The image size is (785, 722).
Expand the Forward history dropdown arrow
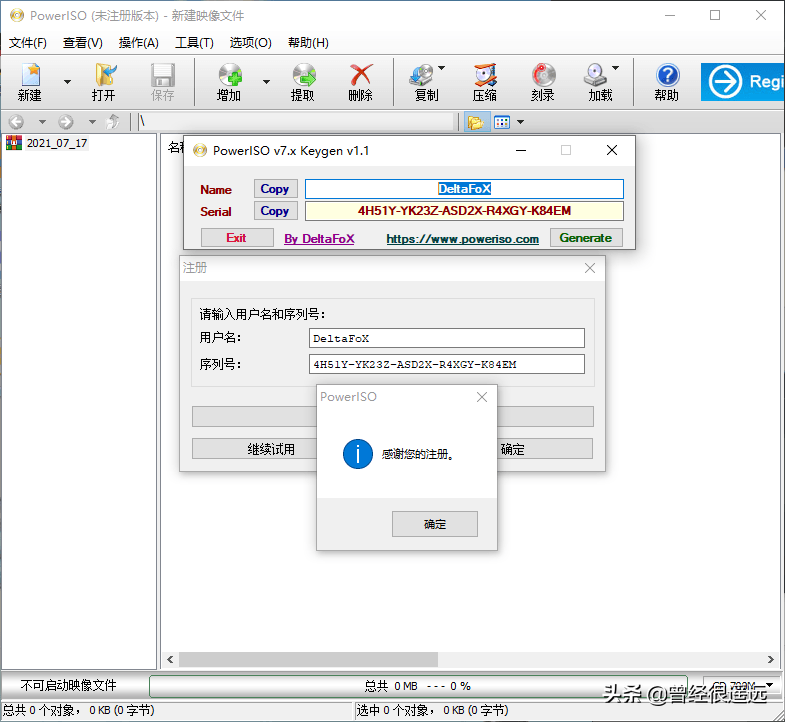click(x=92, y=122)
